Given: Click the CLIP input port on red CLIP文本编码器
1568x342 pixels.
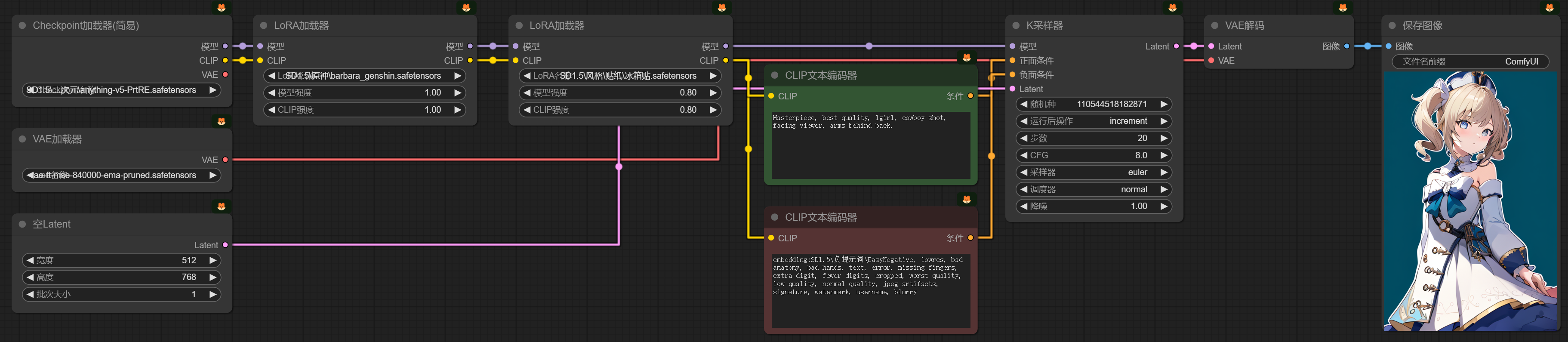Looking at the screenshot, I should [x=771, y=238].
